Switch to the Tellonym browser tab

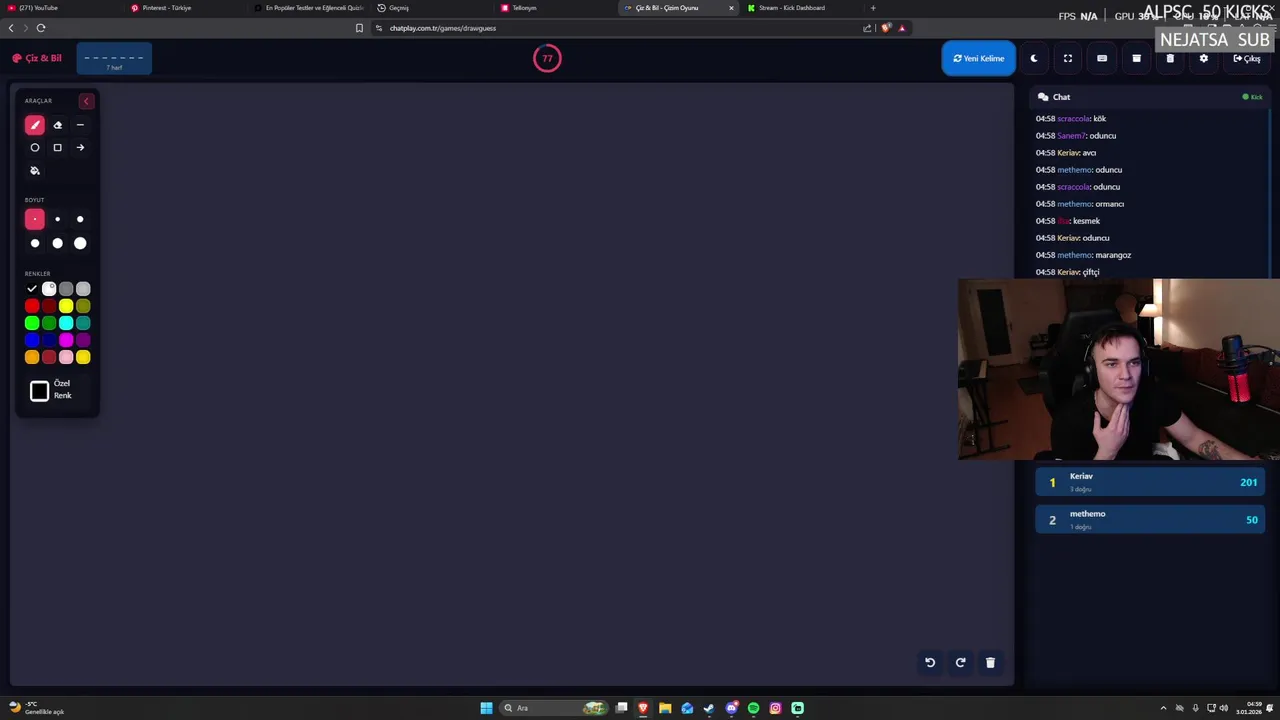click(555, 8)
